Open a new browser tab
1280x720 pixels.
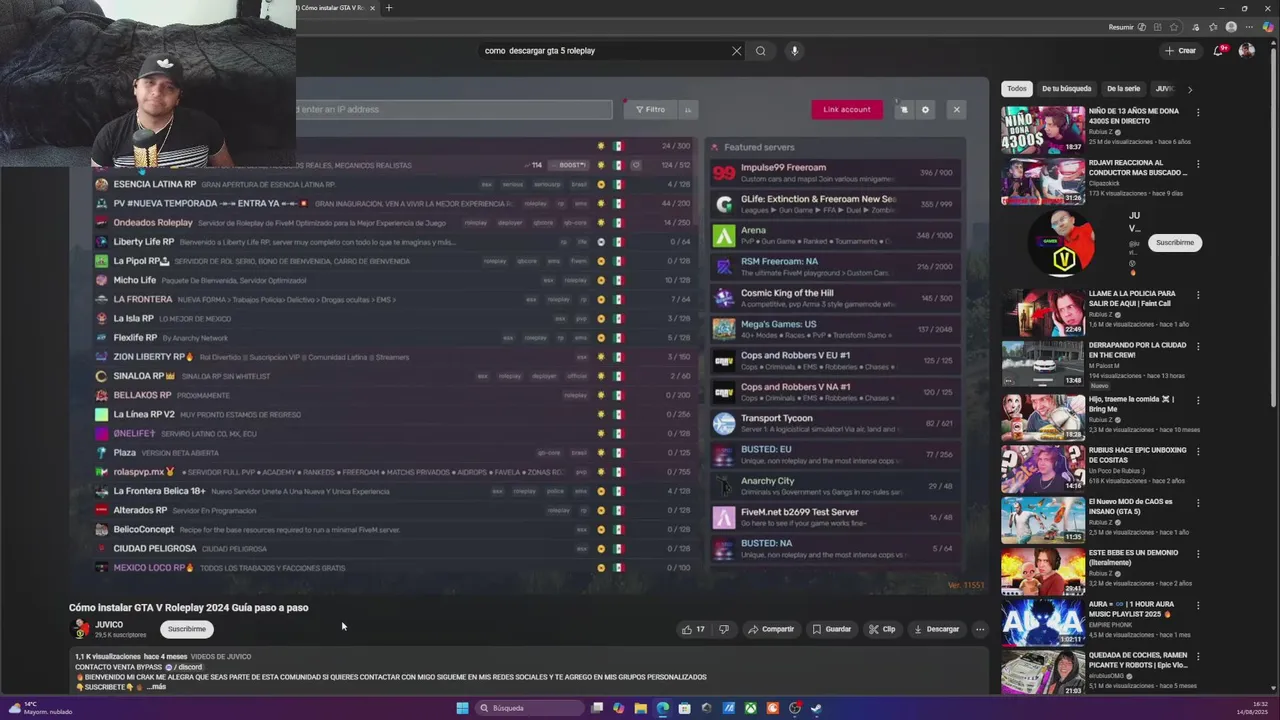pos(389,8)
